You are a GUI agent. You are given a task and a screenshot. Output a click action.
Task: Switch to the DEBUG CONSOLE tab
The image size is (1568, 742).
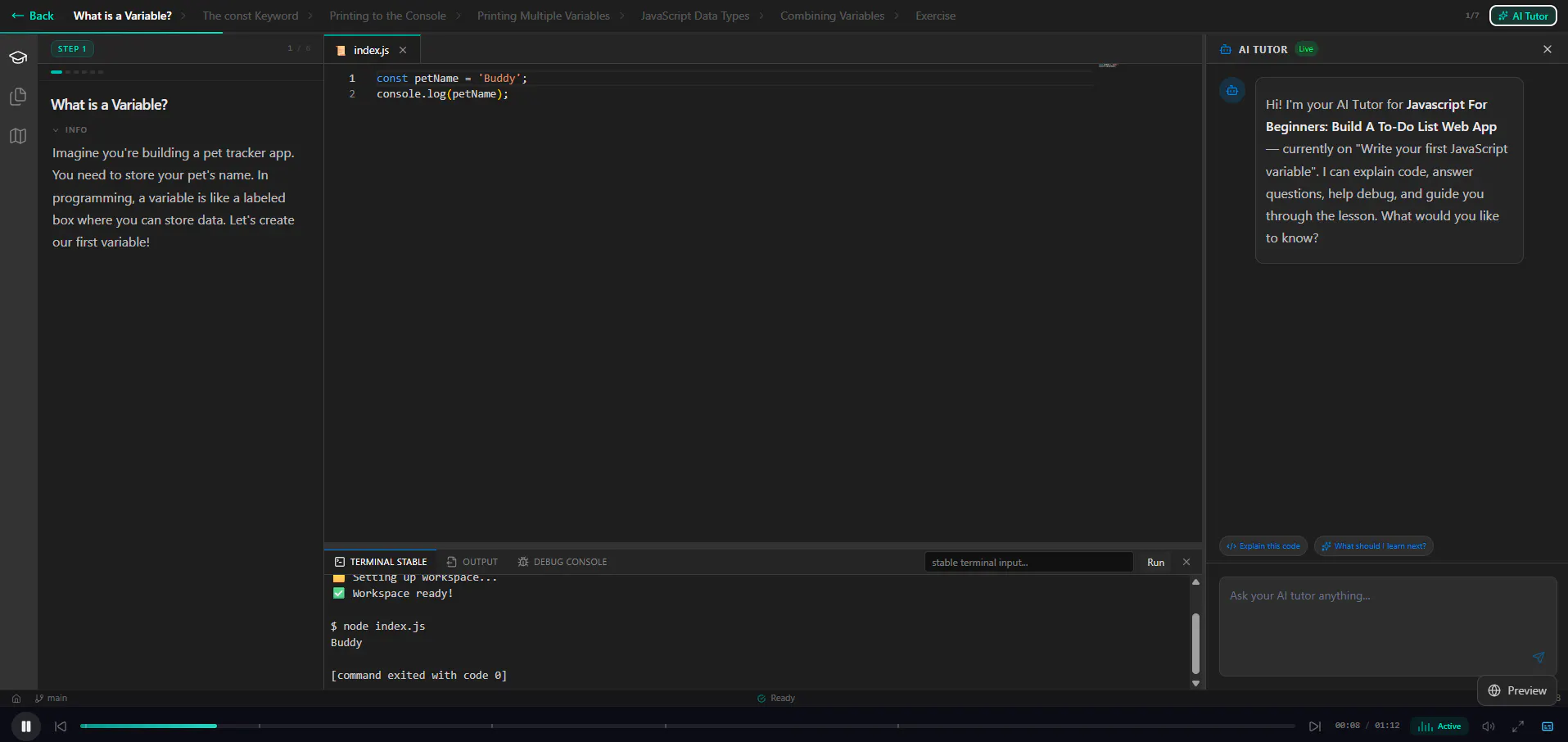coord(563,562)
